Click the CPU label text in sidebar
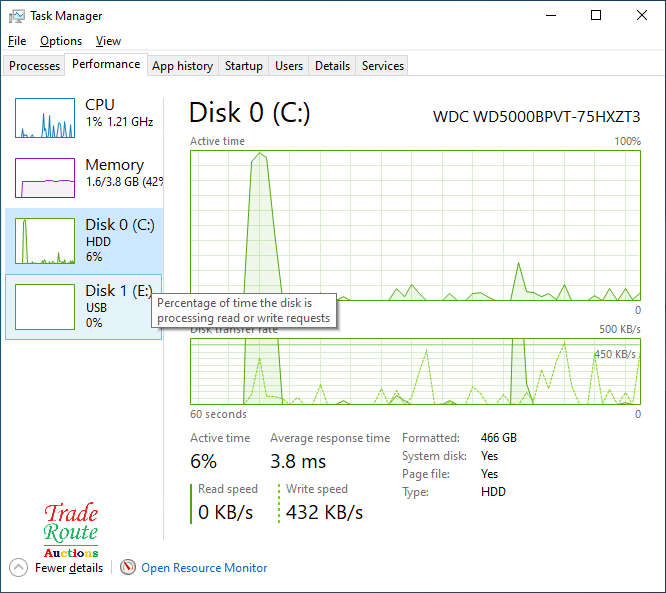The width and height of the screenshot is (666, 593). (100, 104)
